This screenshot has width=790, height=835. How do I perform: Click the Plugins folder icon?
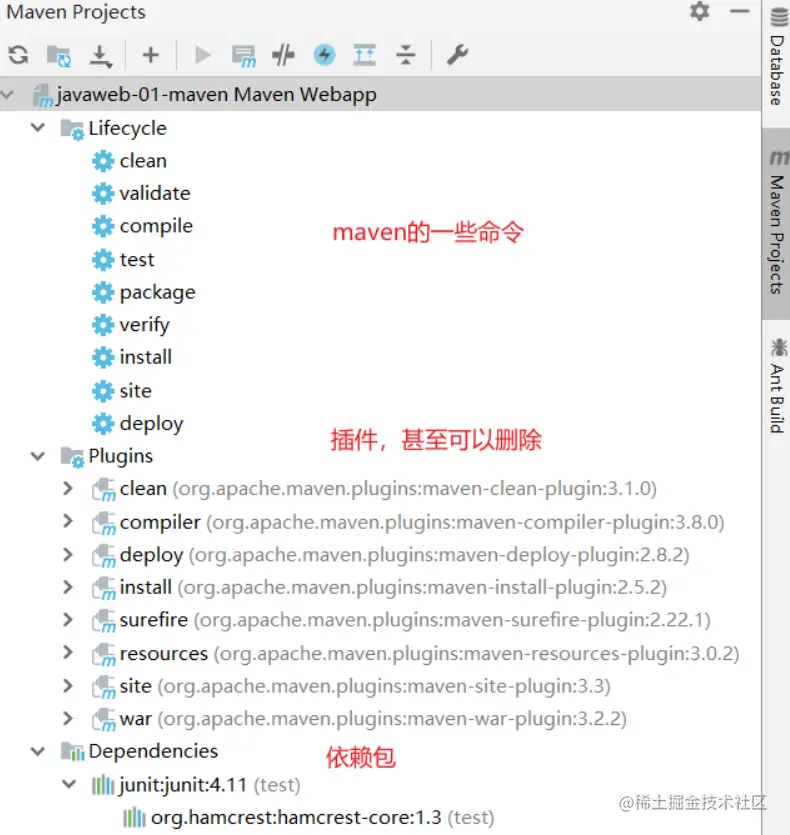pos(72,457)
